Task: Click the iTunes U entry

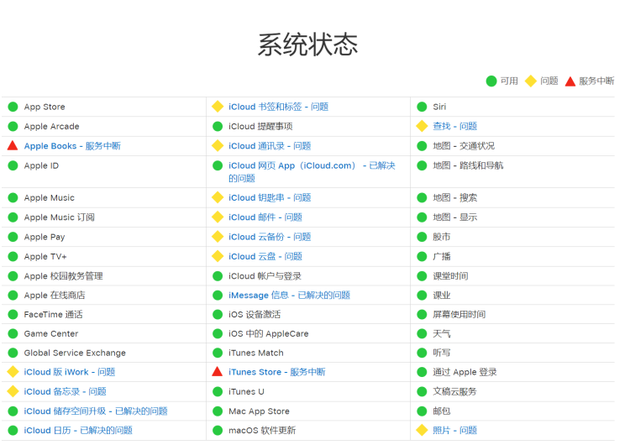Action: pyautogui.click(x=246, y=392)
